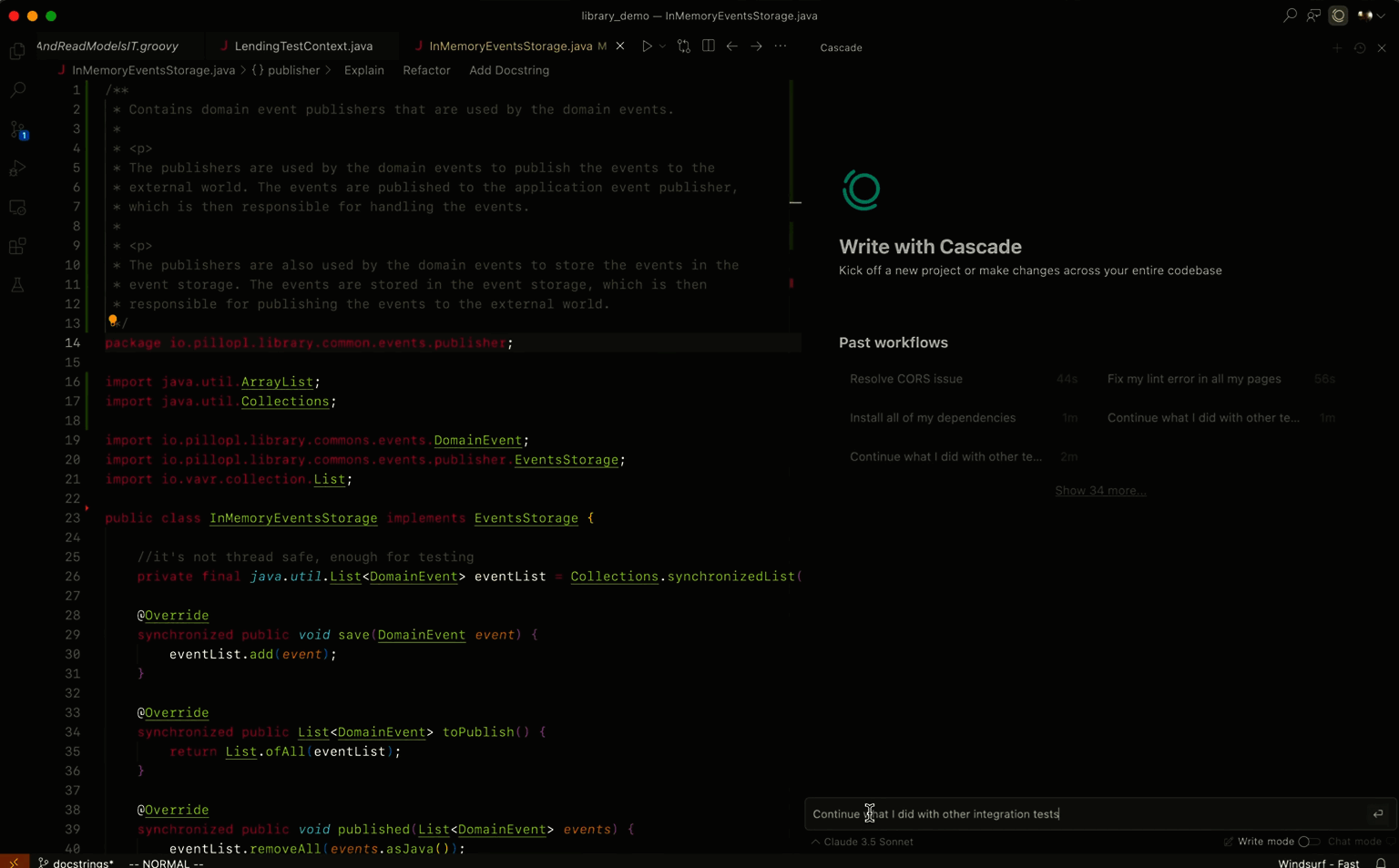The image size is (1399, 868).
Task: Start a new Cascade conversation with plus icon
Action: pos(1337,48)
